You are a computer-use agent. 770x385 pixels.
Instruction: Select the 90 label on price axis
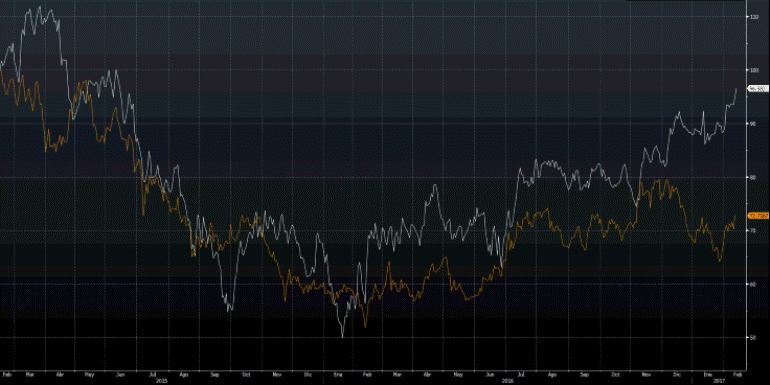coord(752,123)
